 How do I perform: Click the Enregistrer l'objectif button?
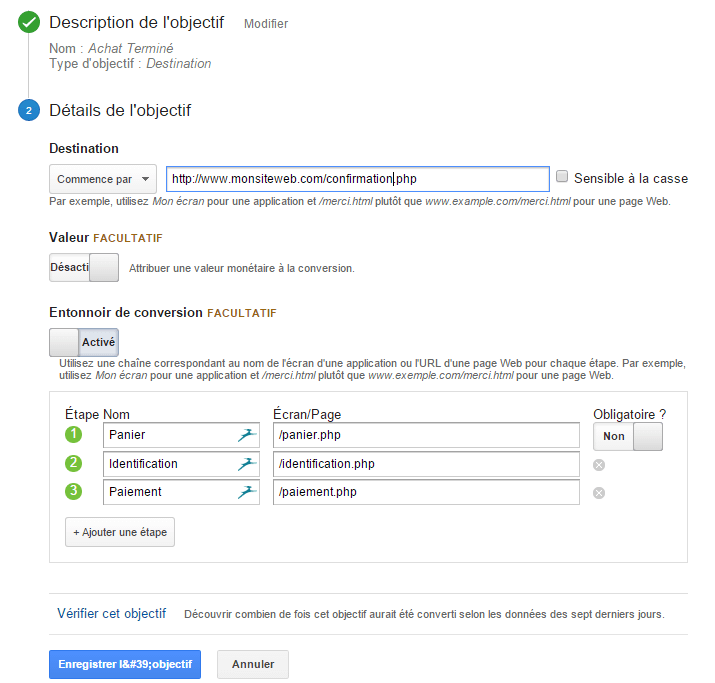pos(125,664)
